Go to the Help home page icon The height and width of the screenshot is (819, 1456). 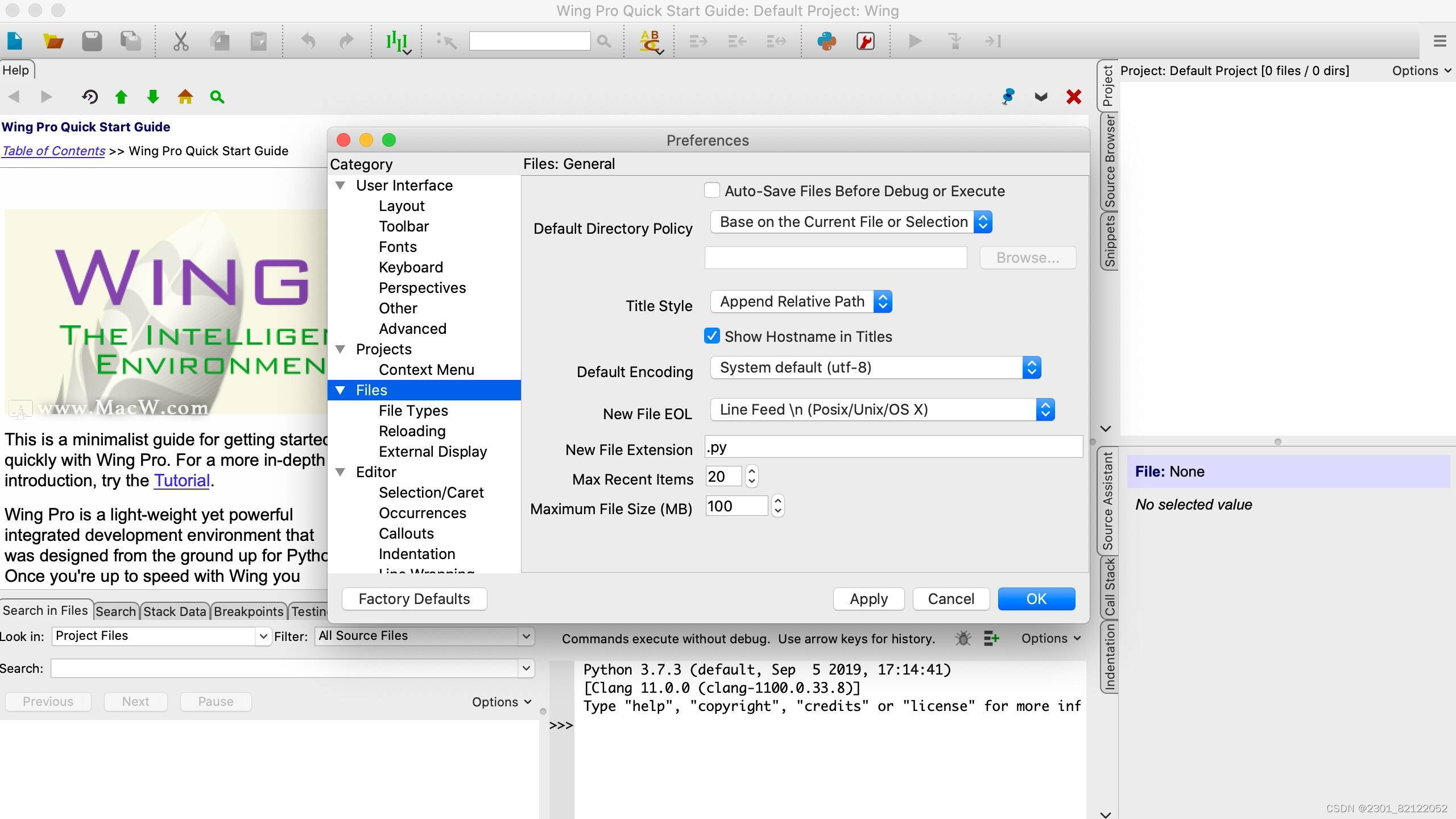pos(185,97)
